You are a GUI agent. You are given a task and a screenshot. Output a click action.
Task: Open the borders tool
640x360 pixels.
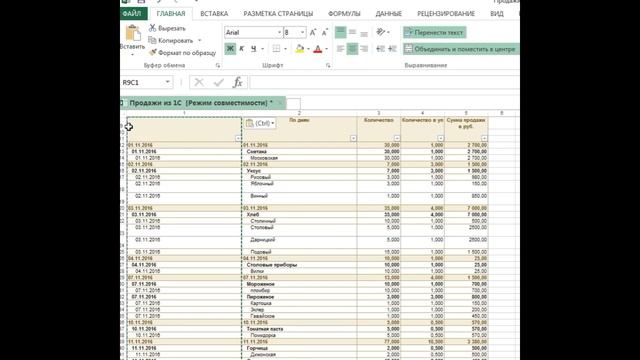pyautogui.click(x=276, y=49)
